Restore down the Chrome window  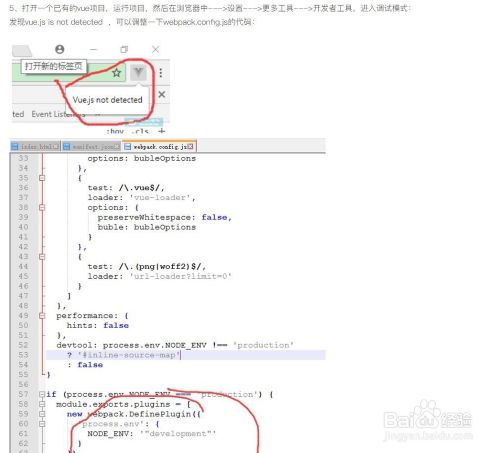(x=124, y=49)
